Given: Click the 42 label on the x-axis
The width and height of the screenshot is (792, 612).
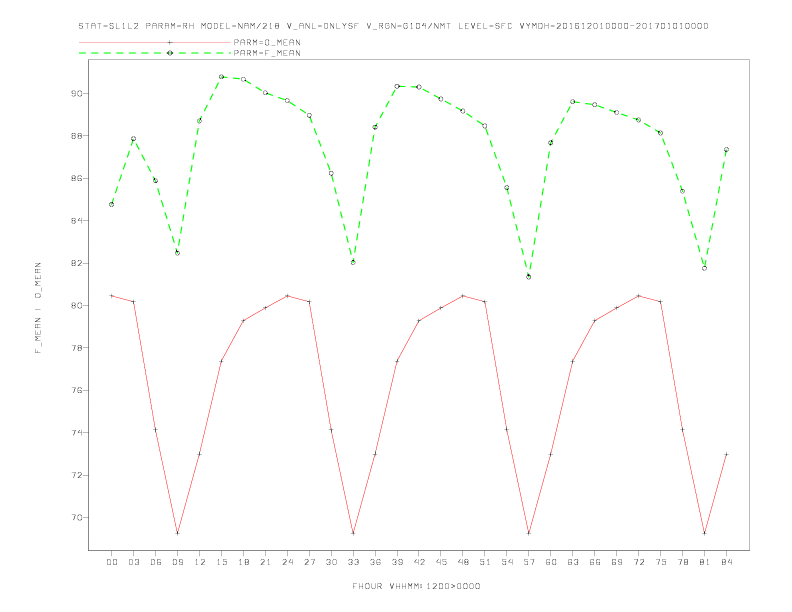Looking at the screenshot, I should (x=419, y=562).
